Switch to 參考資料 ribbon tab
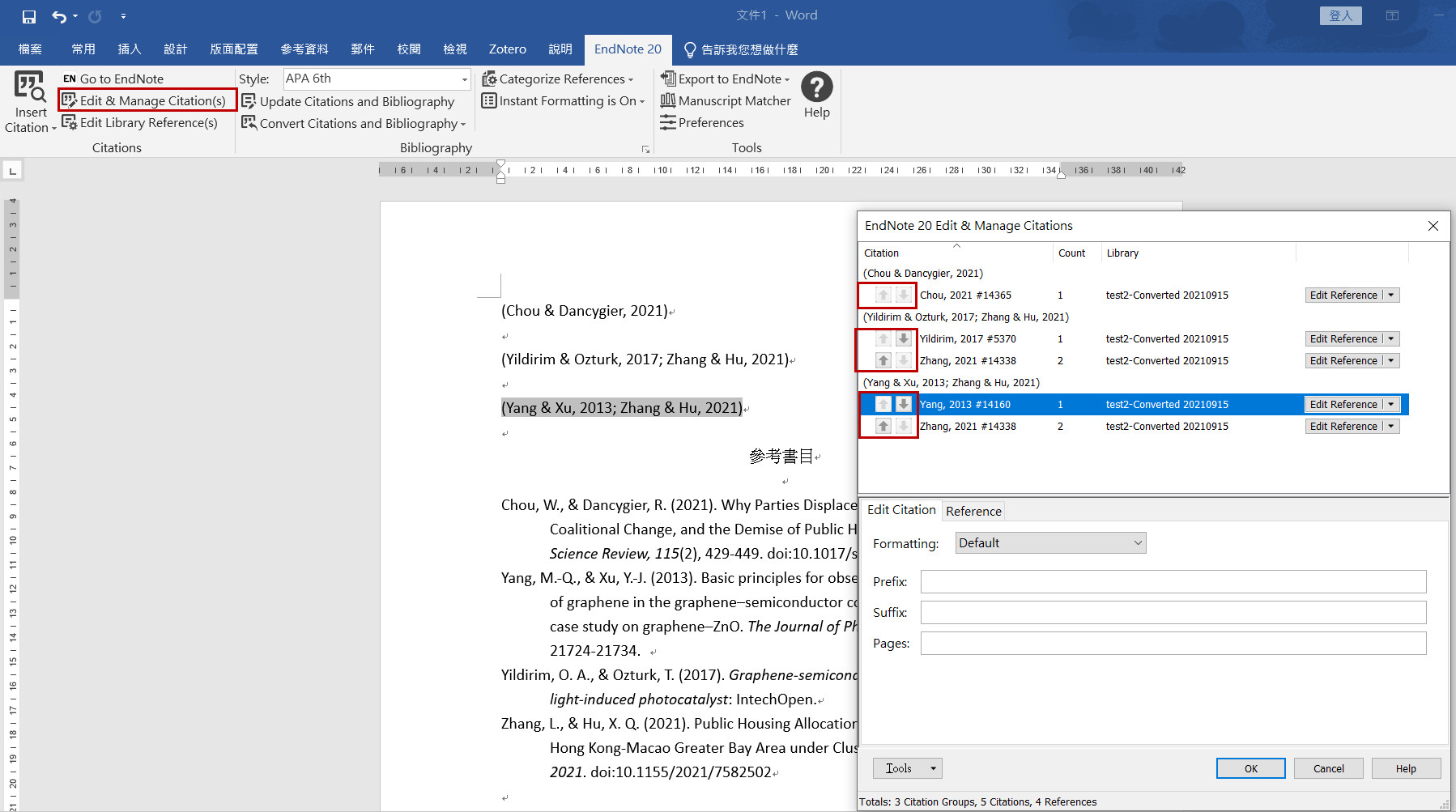1456x812 pixels. click(304, 49)
